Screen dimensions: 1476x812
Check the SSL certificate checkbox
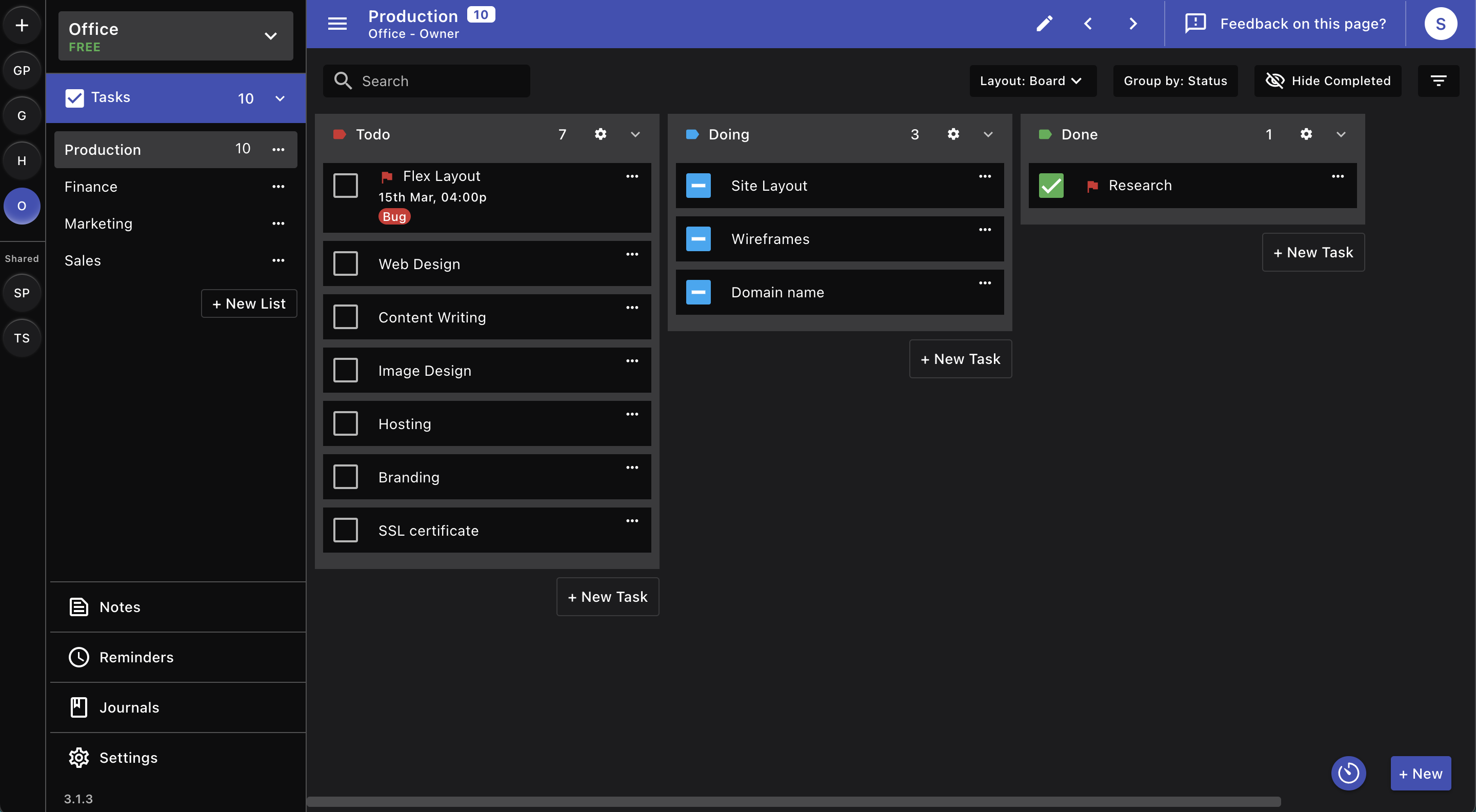(346, 530)
